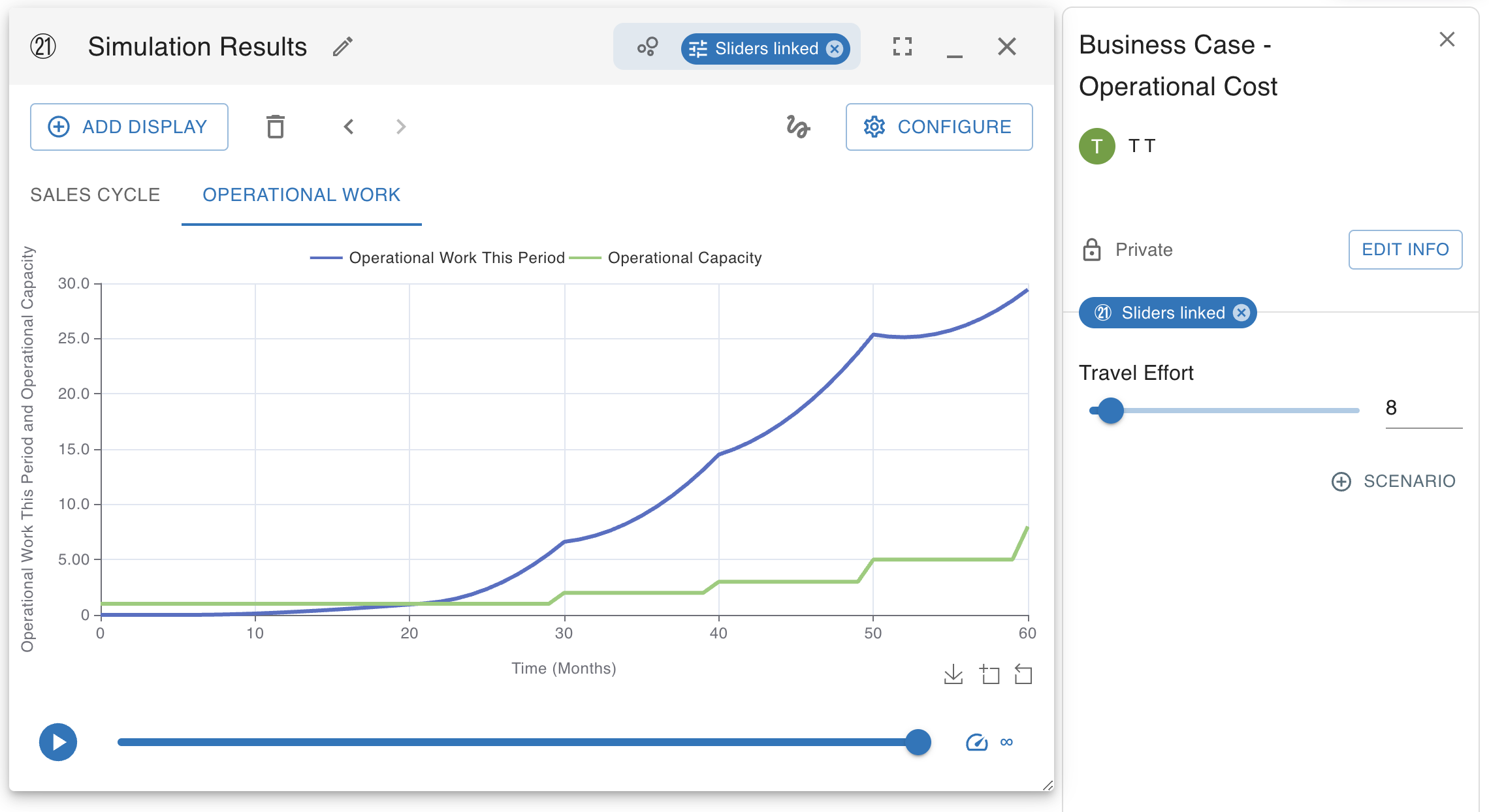Go to previous display arrow

tap(349, 127)
